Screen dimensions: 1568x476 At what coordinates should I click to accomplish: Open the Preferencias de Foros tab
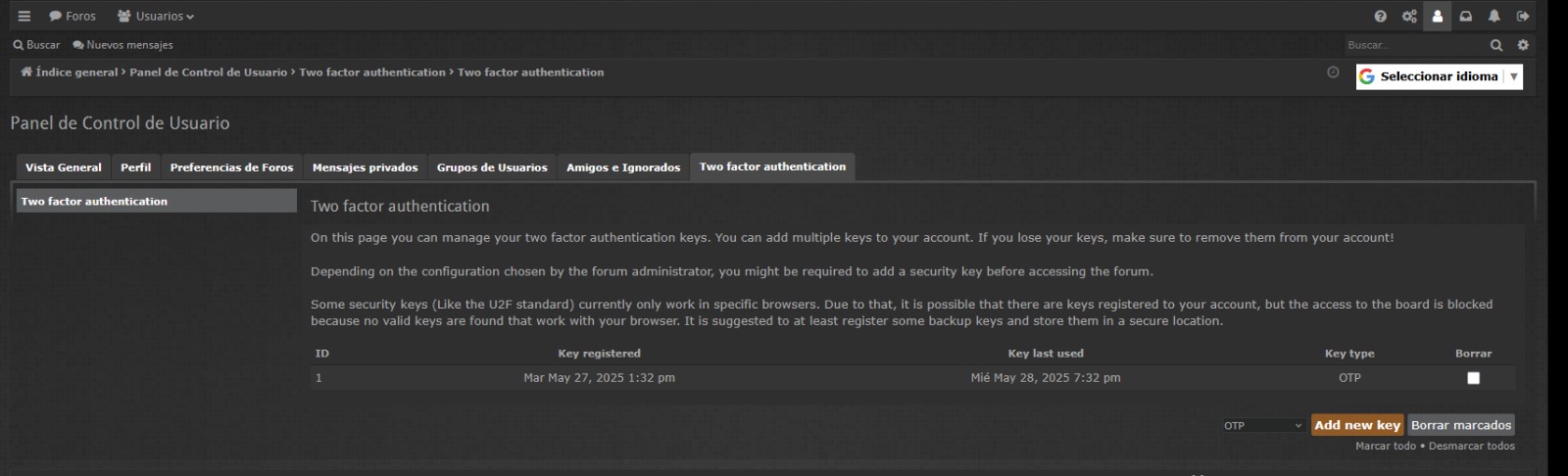(231, 167)
